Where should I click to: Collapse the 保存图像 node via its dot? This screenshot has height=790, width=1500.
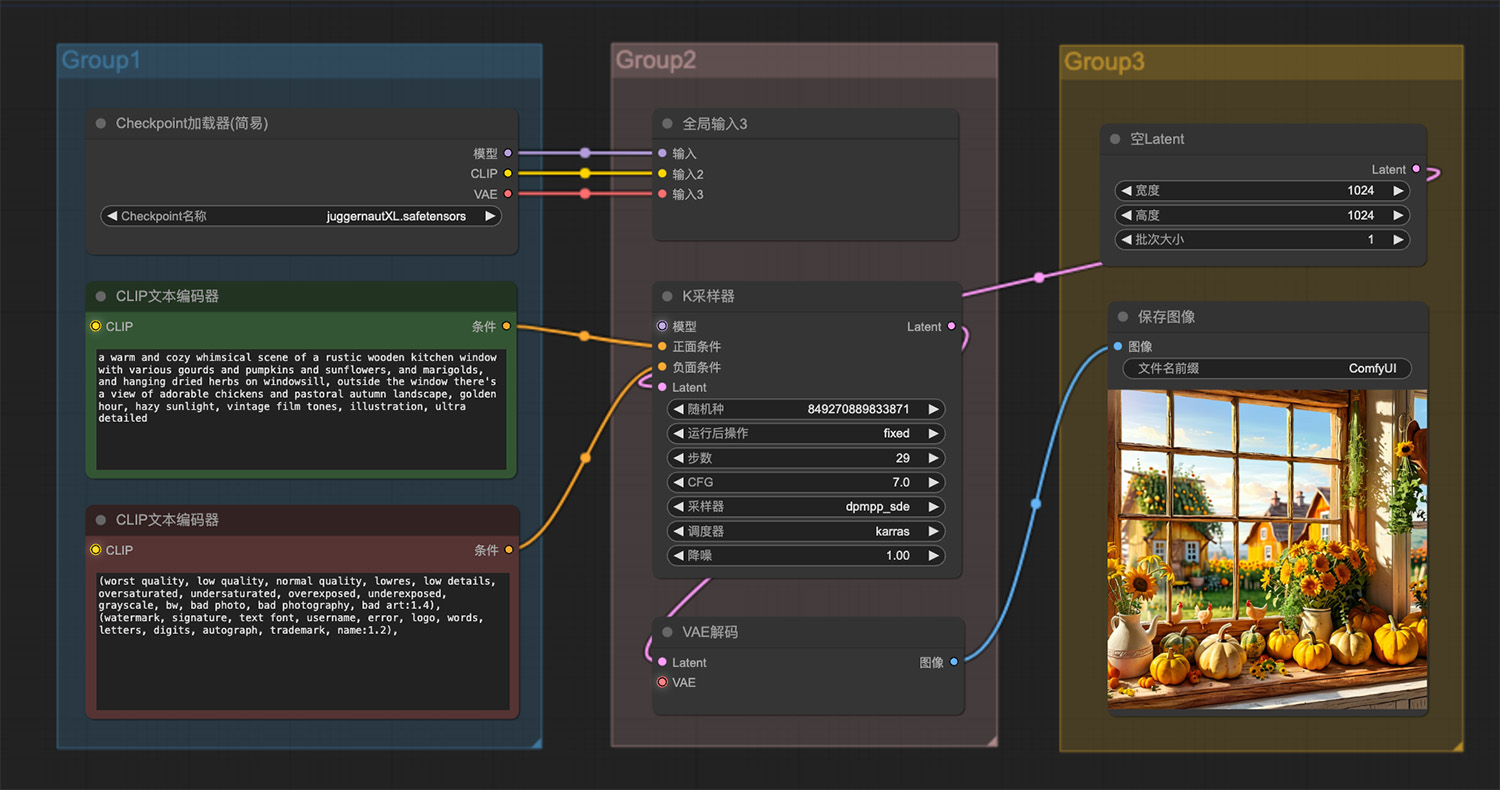pos(1122,317)
